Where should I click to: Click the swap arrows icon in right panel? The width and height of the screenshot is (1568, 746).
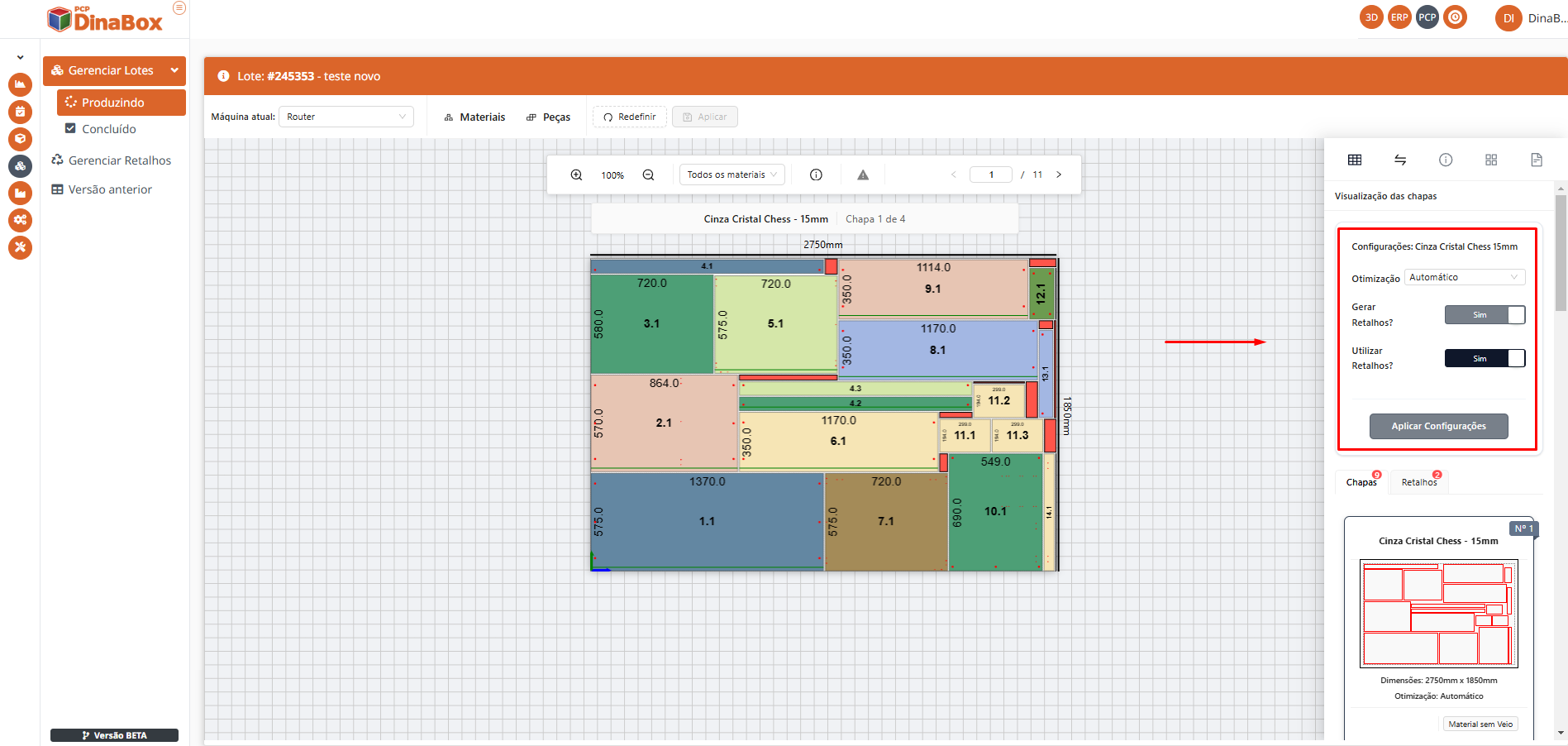(1400, 160)
